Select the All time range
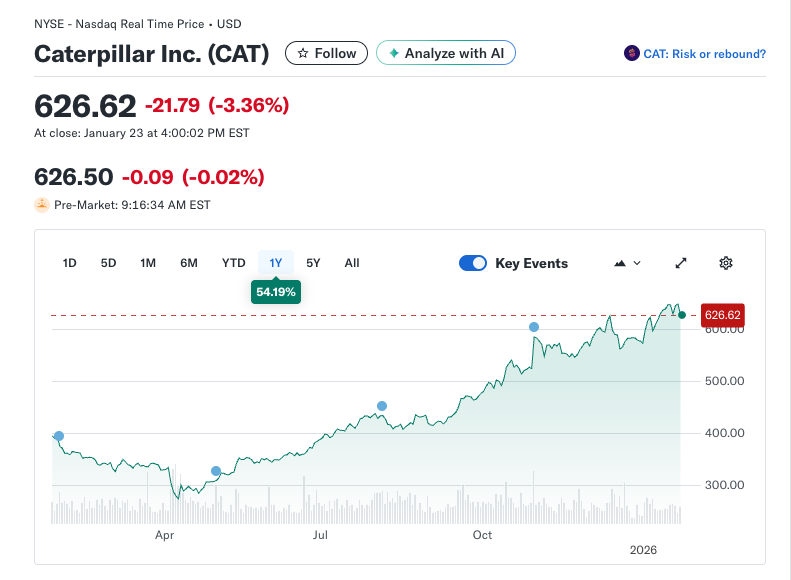This screenshot has width=791, height=580. [352, 263]
